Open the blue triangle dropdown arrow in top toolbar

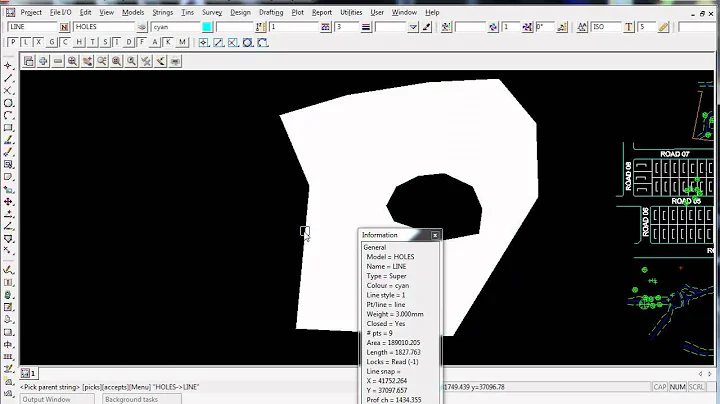413,27
